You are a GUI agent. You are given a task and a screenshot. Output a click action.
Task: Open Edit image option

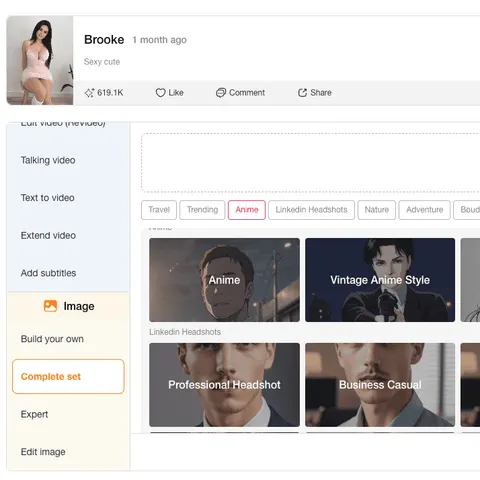tap(43, 452)
